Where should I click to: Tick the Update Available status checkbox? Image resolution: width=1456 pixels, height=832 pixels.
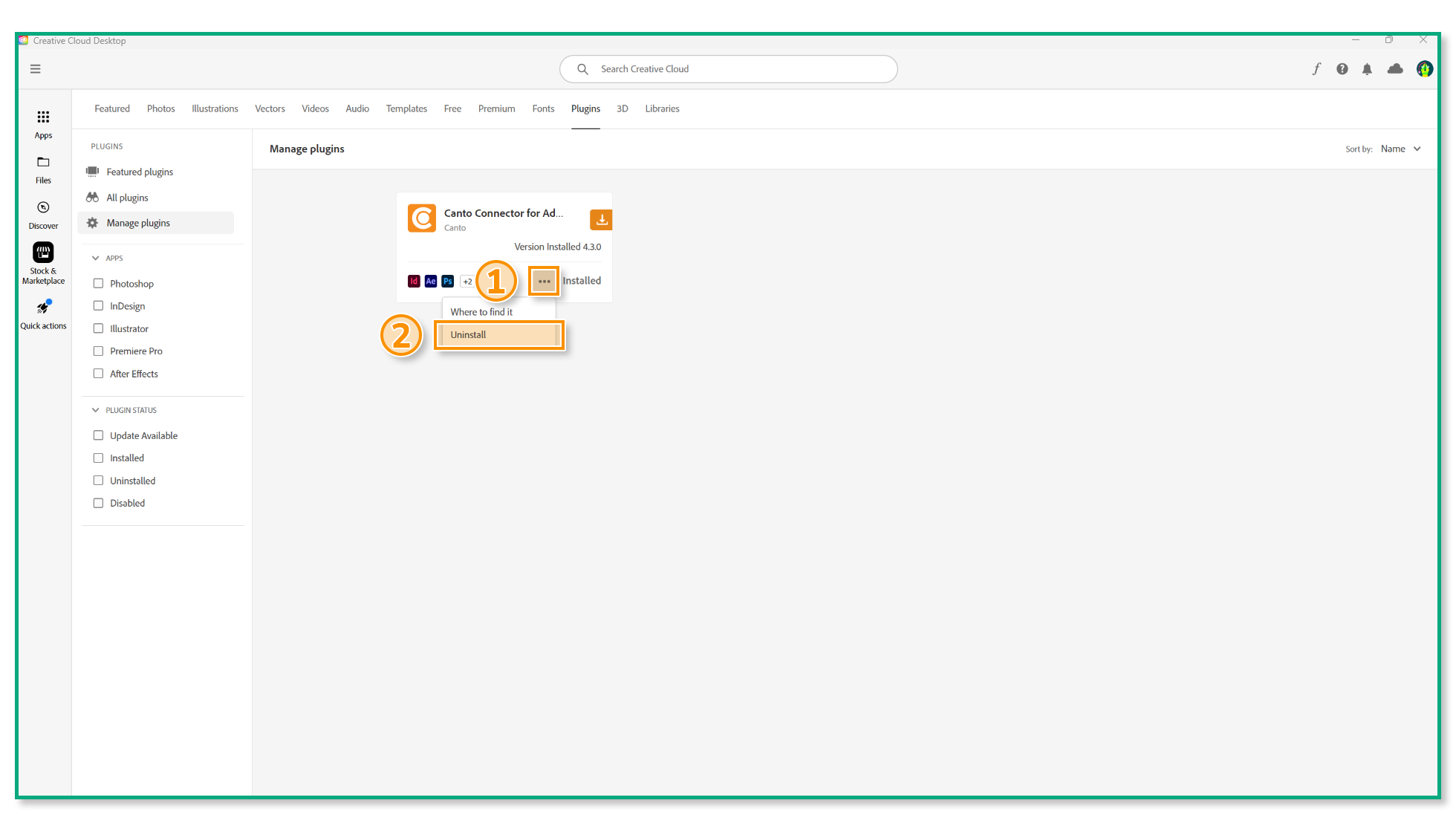click(x=98, y=435)
